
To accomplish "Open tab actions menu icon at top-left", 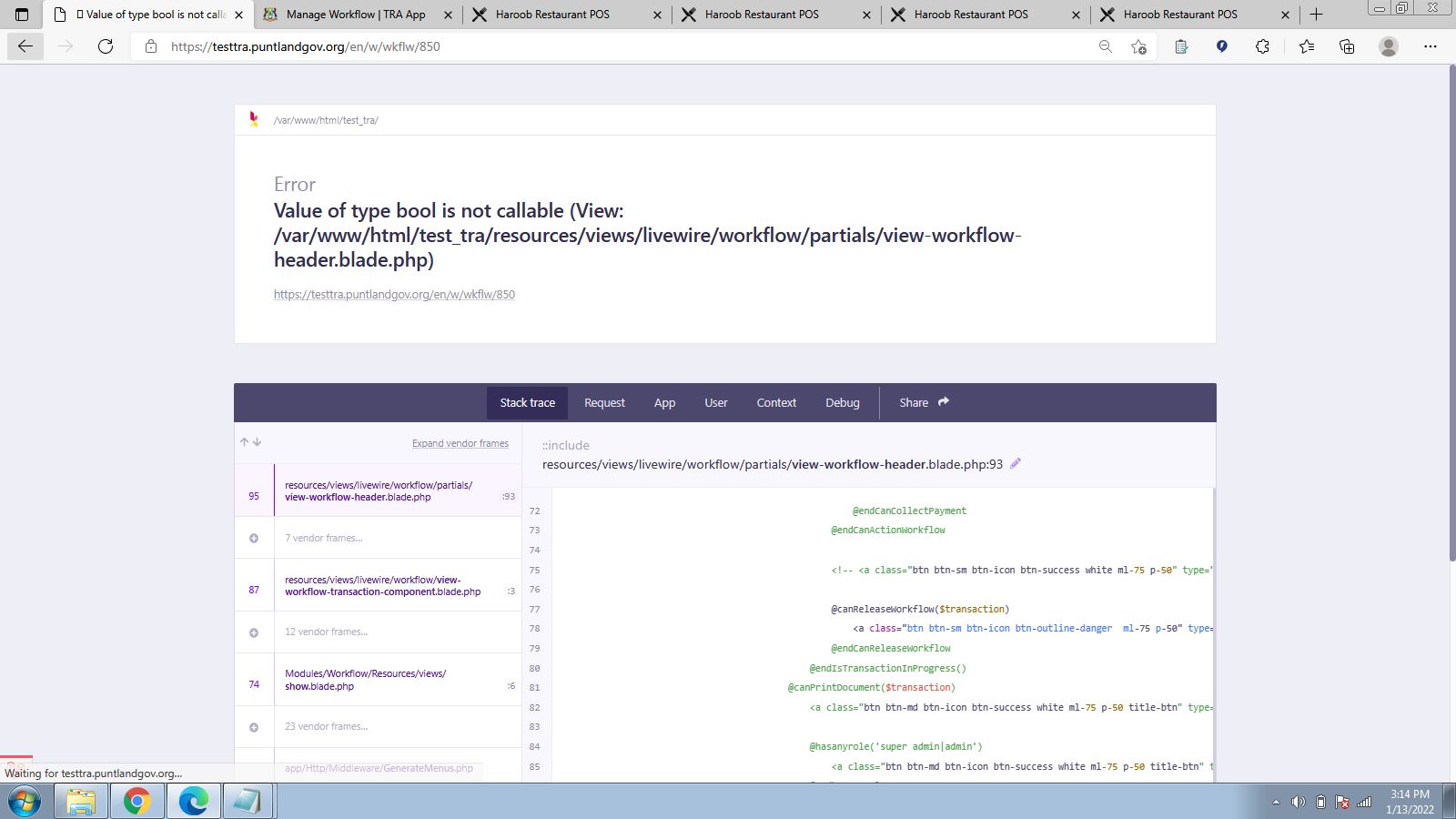I will 22,15.
